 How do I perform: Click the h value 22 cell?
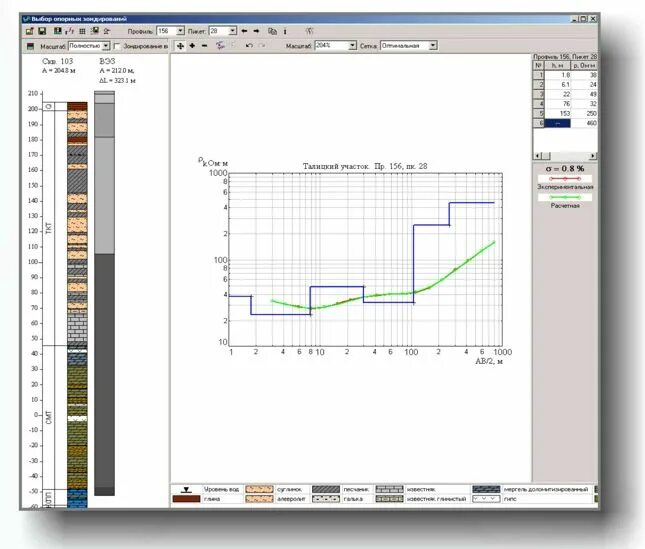pos(557,94)
